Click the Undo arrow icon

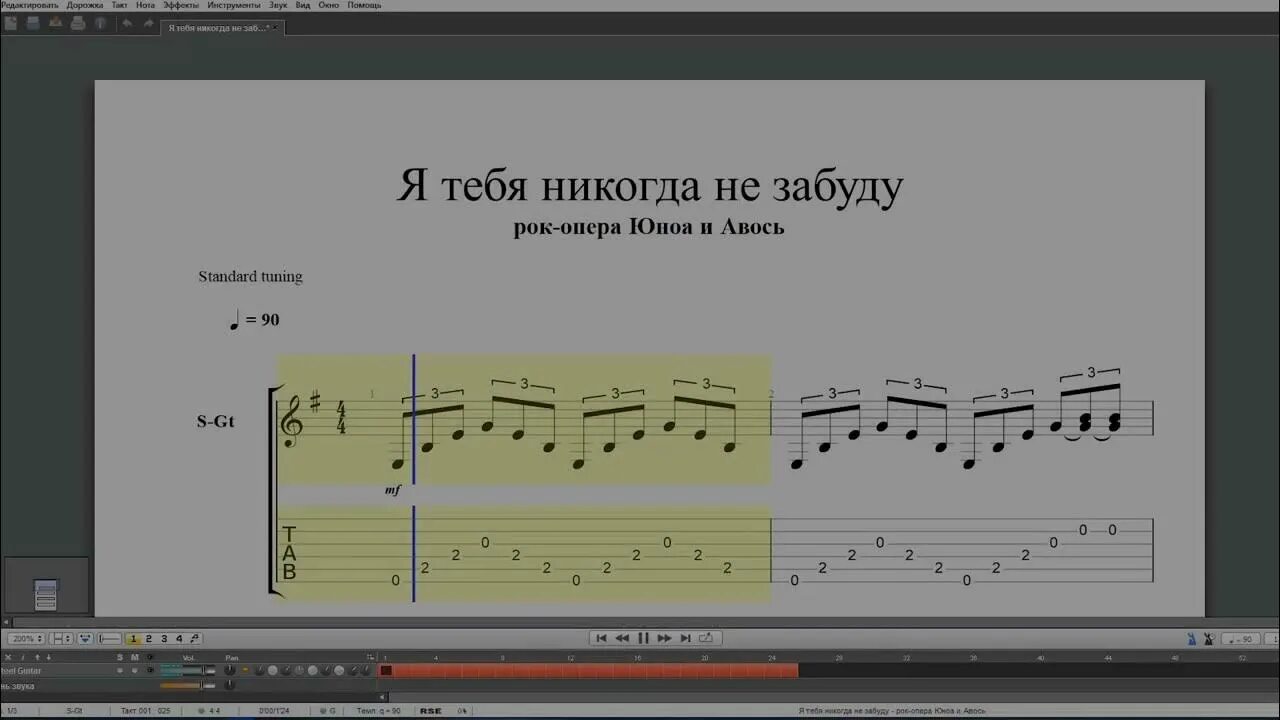pos(127,23)
